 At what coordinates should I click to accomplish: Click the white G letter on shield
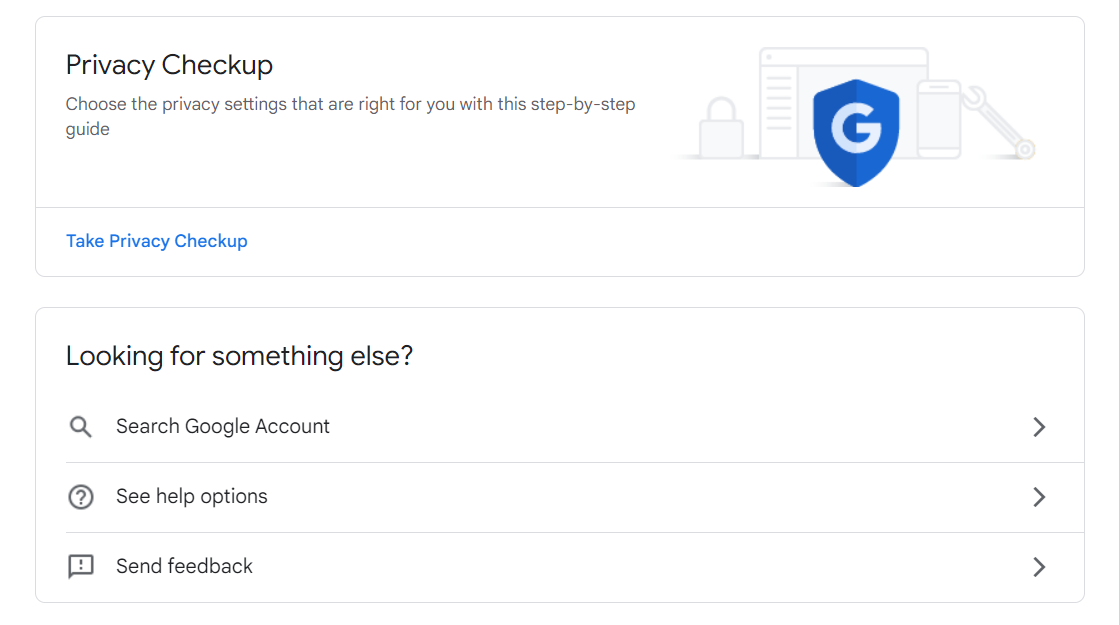pyautogui.click(x=856, y=128)
